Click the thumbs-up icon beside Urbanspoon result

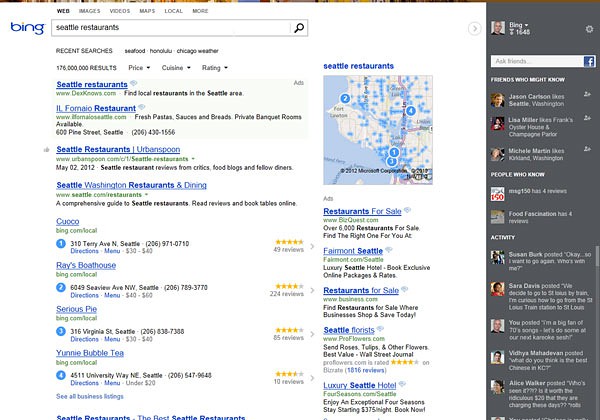(x=47, y=149)
